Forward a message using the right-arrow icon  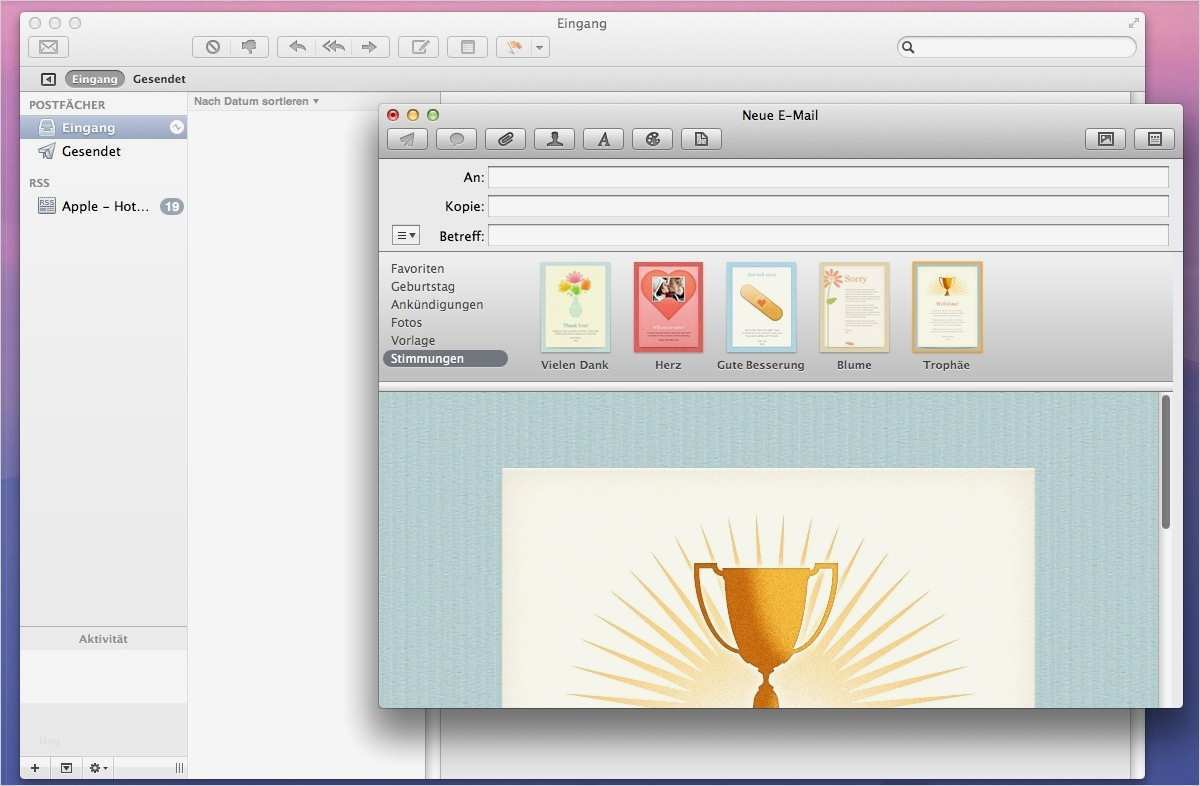(x=369, y=46)
